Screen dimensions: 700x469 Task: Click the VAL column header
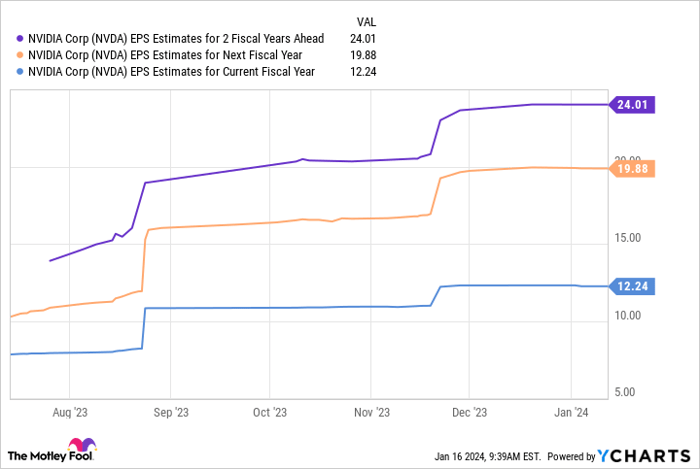pyautogui.click(x=370, y=20)
